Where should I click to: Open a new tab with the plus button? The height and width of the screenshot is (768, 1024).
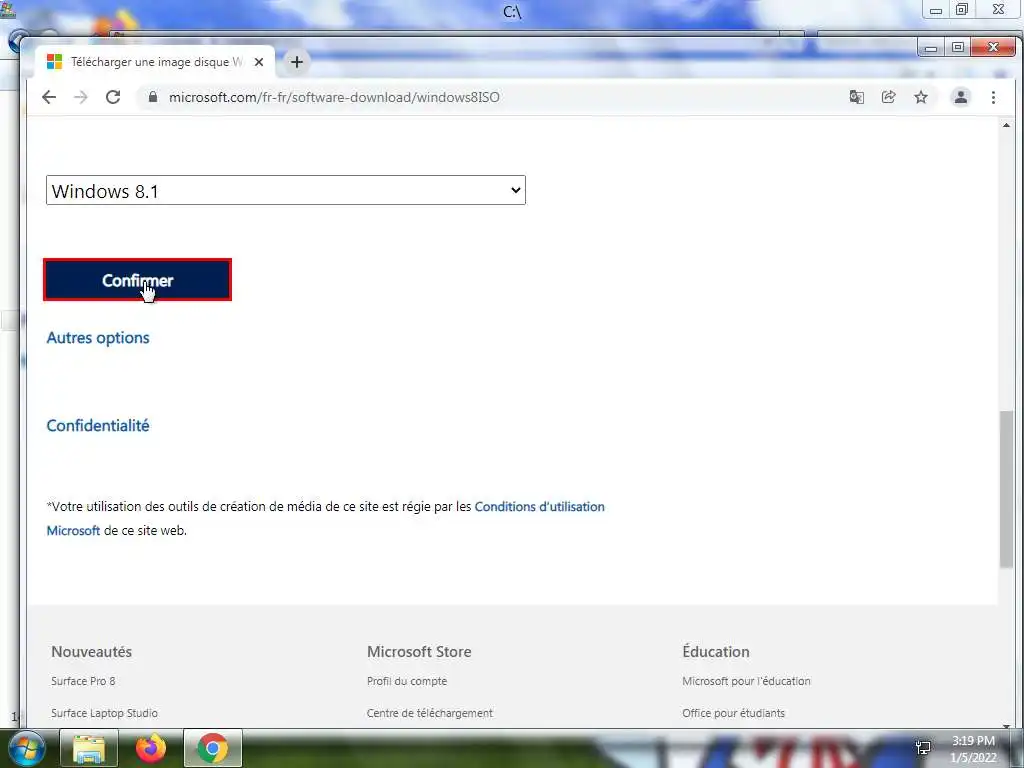(x=296, y=62)
